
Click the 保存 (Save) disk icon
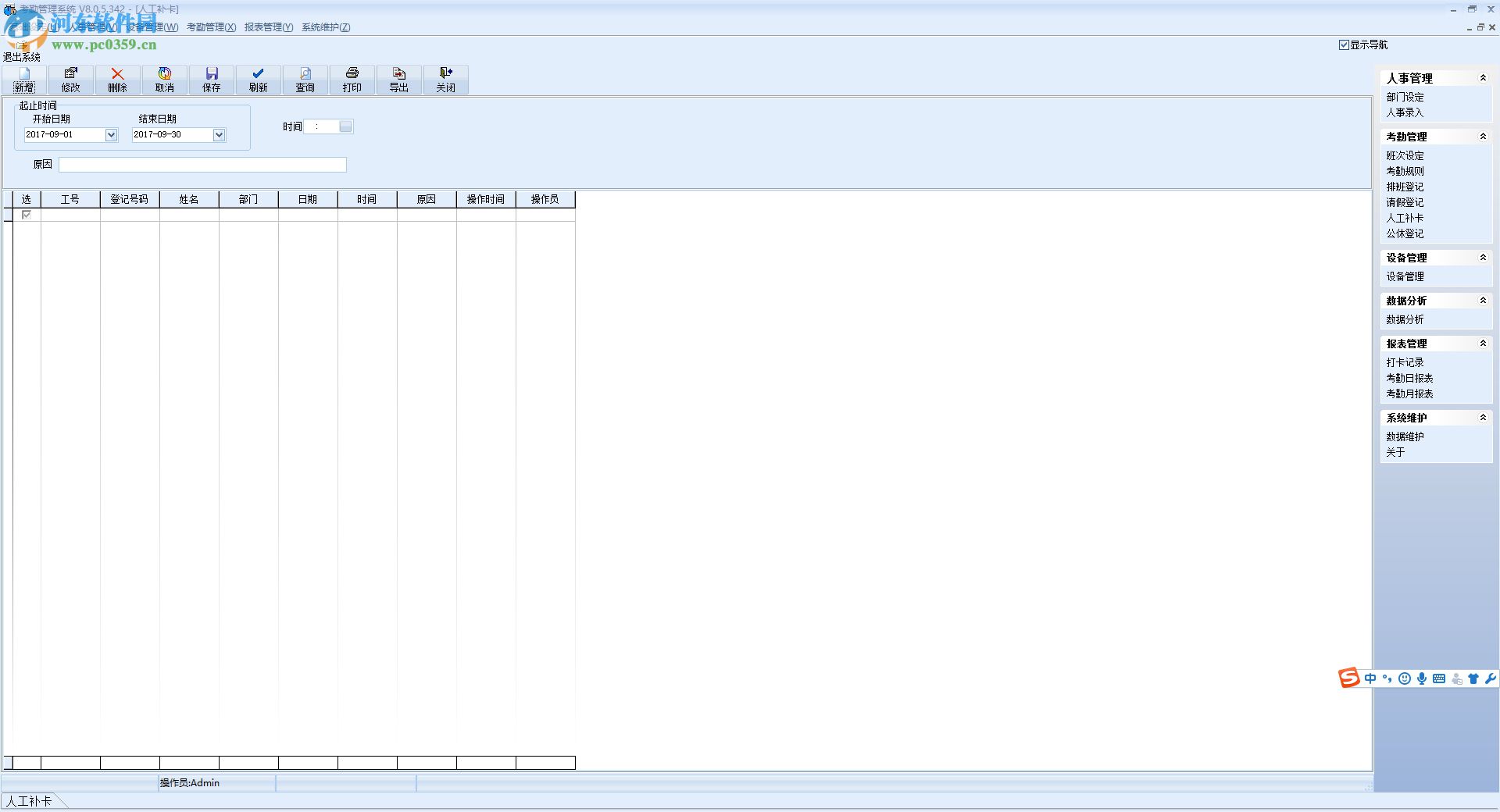point(212,73)
